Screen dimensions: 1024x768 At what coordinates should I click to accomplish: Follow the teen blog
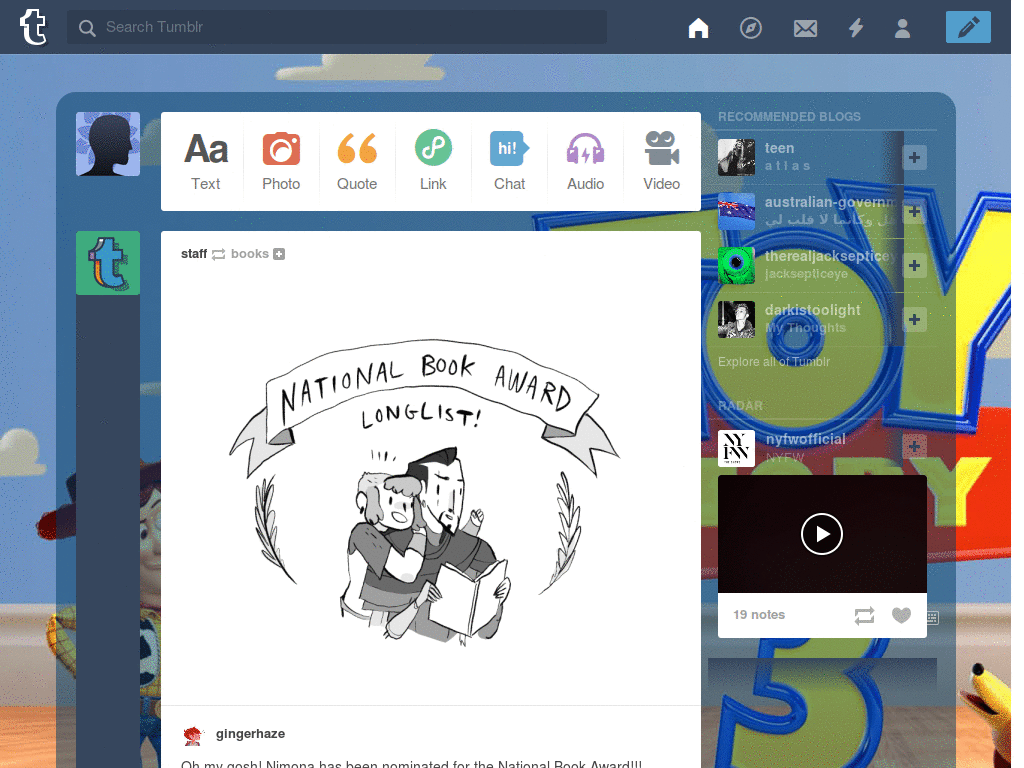point(914,157)
